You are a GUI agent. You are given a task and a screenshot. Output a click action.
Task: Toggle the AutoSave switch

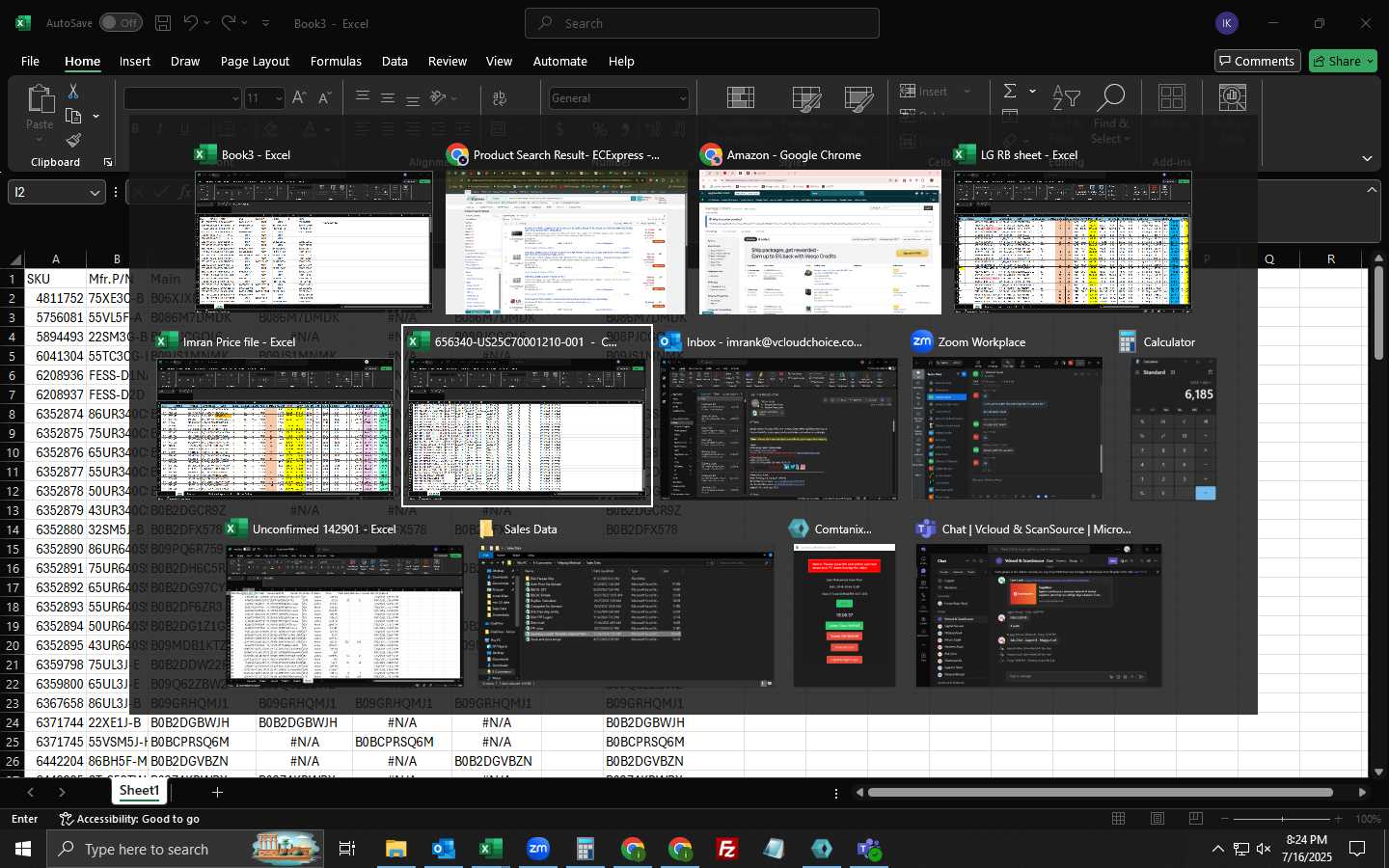tap(121, 23)
